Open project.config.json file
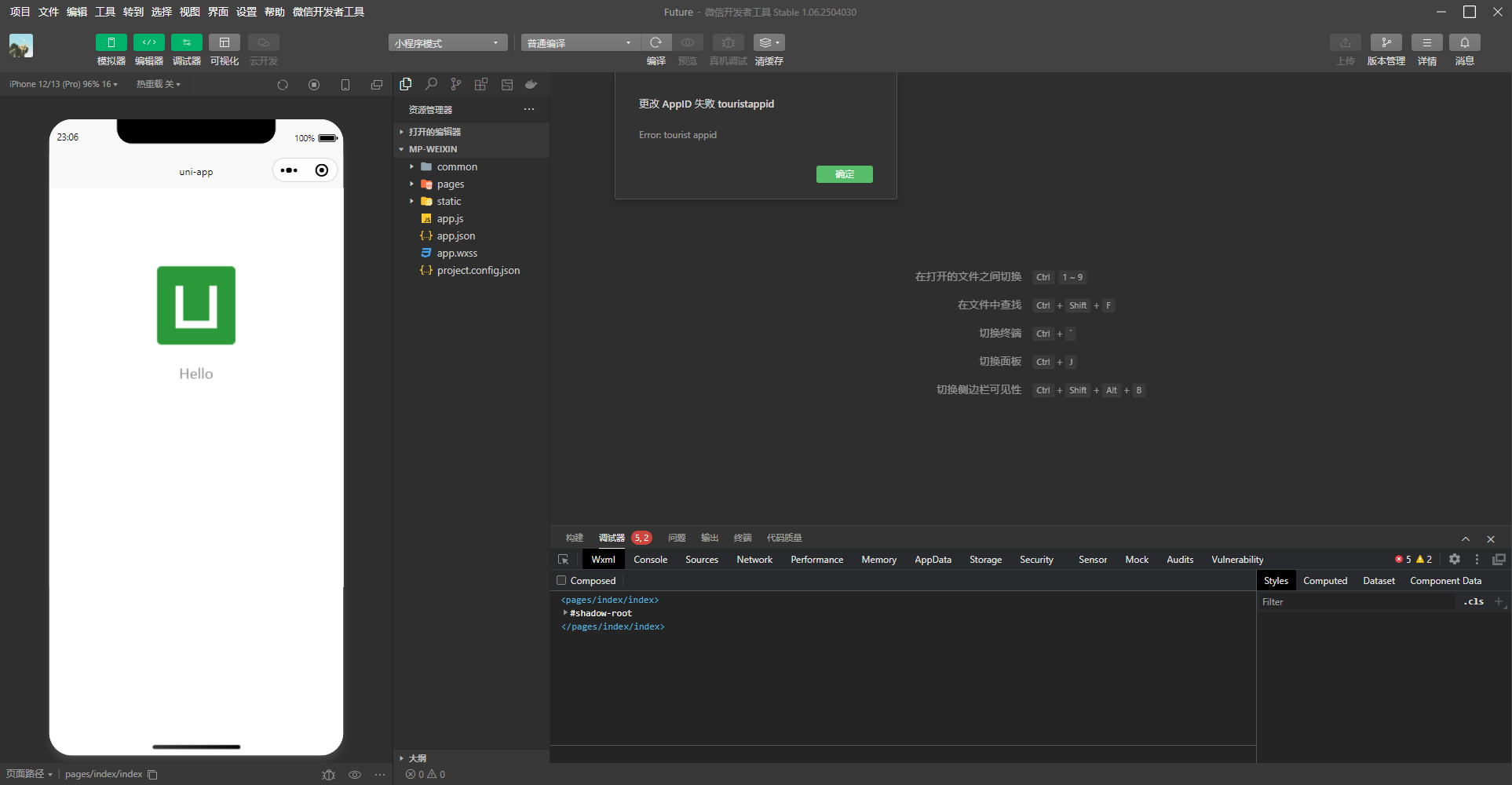This screenshot has width=1512, height=785. [478, 271]
